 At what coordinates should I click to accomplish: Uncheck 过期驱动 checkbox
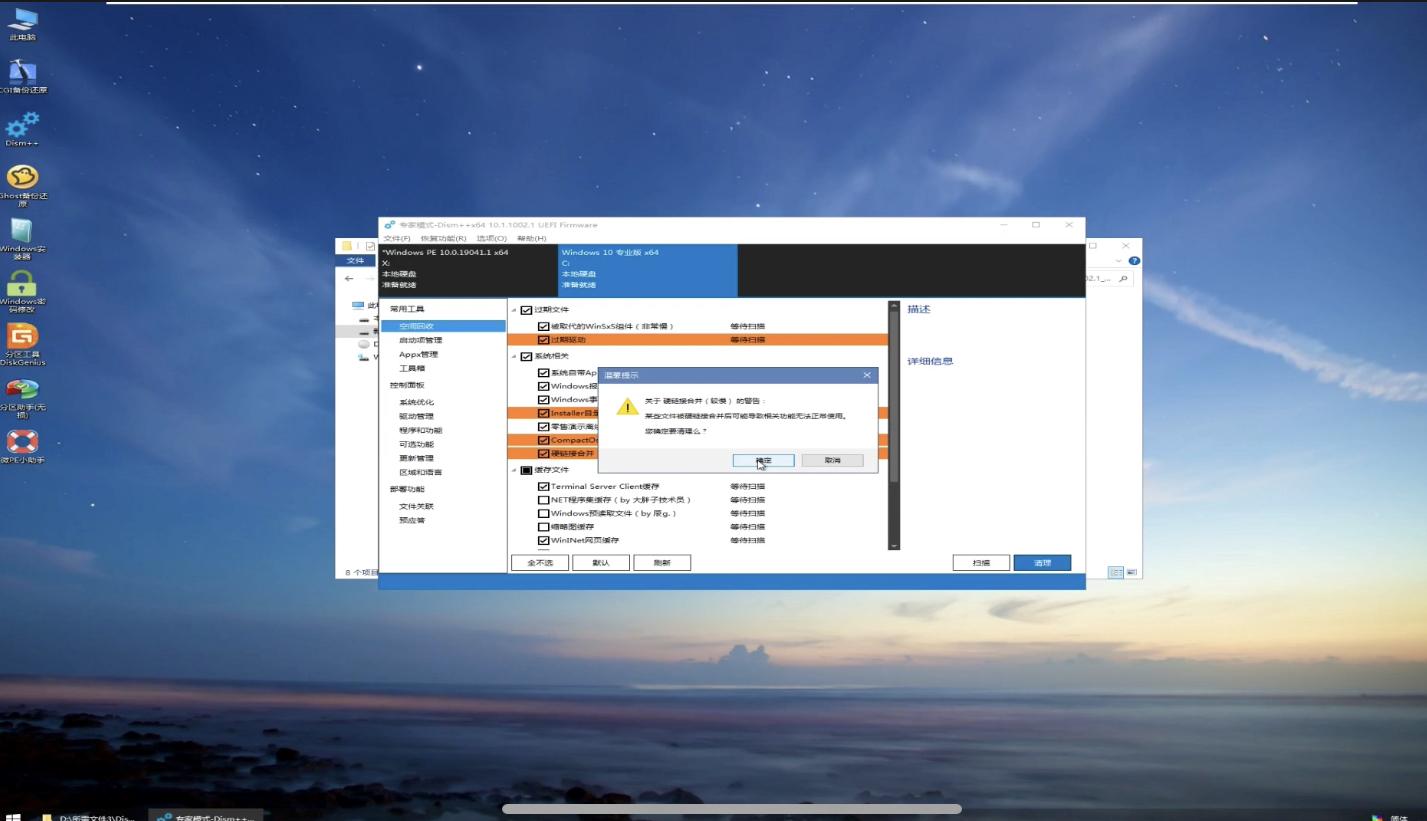[543, 340]
